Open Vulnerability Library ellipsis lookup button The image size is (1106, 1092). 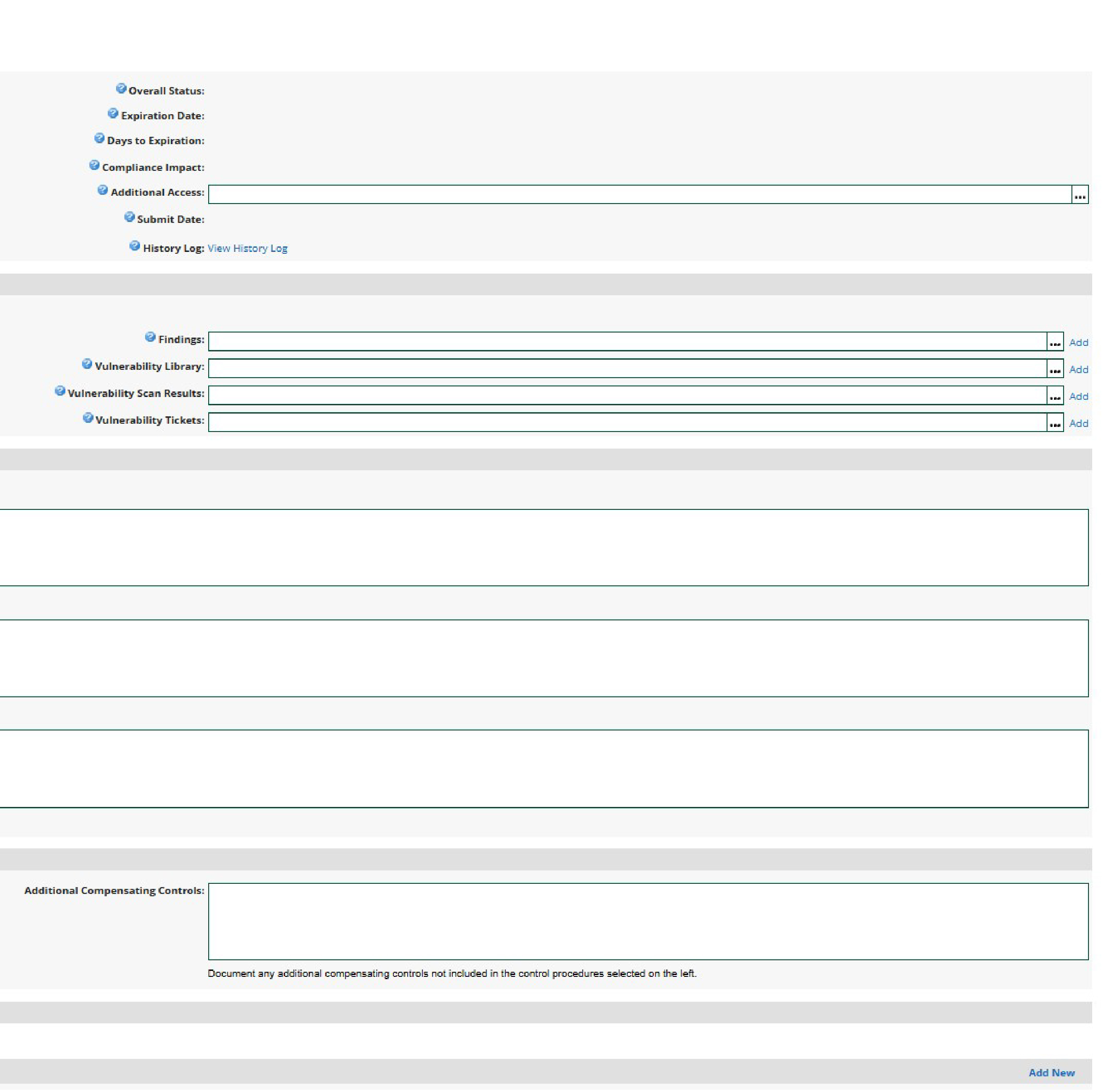click(x=1055, y=369)
